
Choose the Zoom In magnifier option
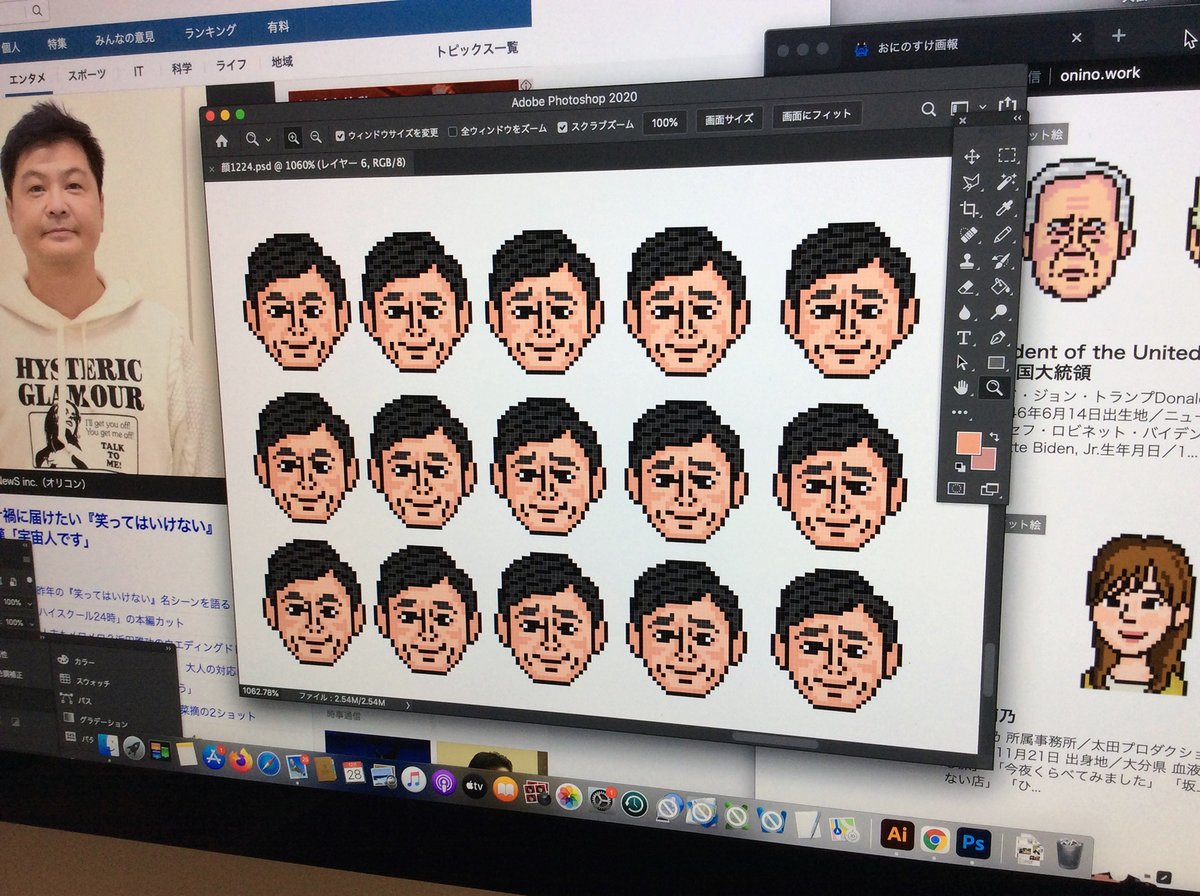click(x=293, y=138)
